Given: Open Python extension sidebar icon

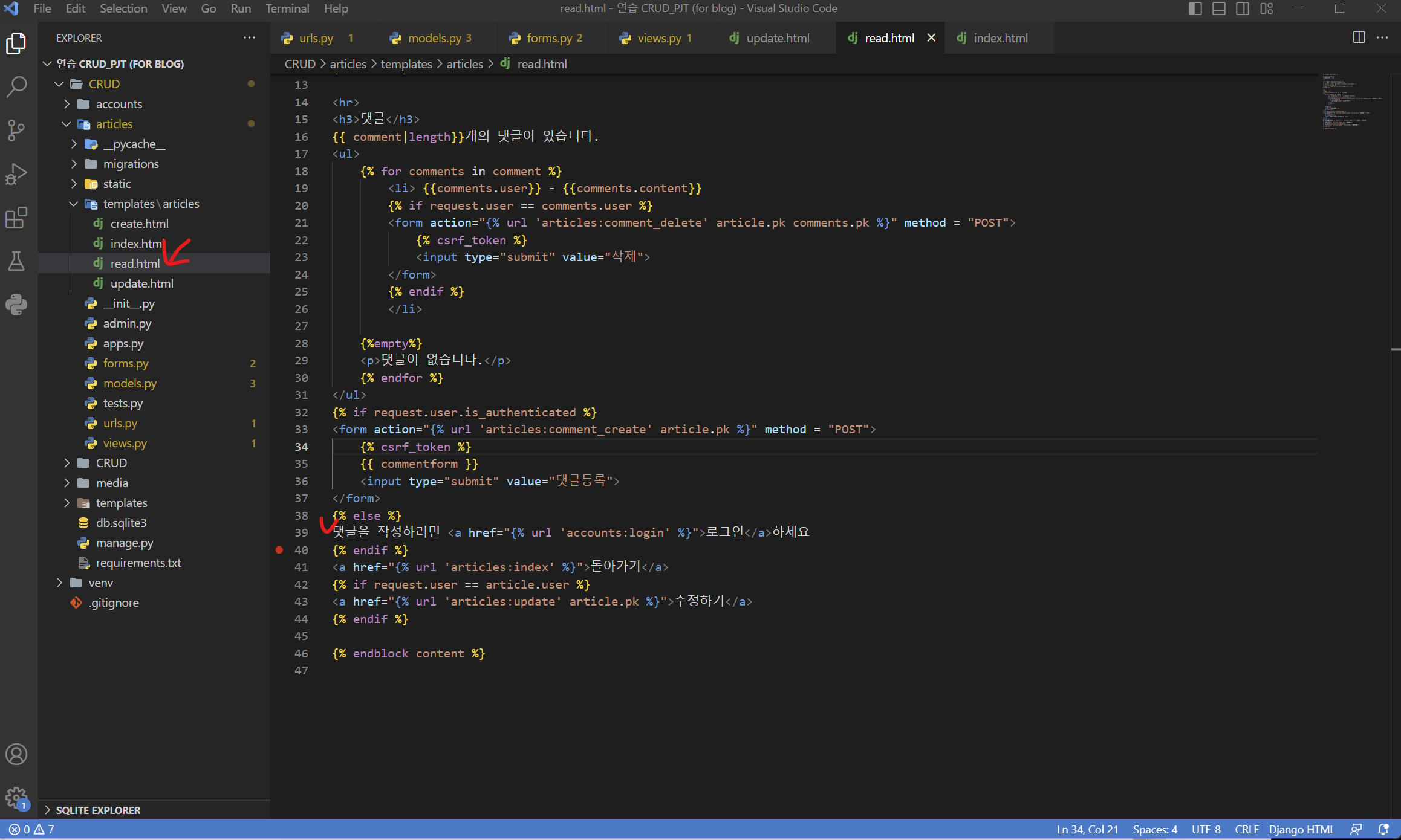Looking at the screenshot, I should click(16, 305).
